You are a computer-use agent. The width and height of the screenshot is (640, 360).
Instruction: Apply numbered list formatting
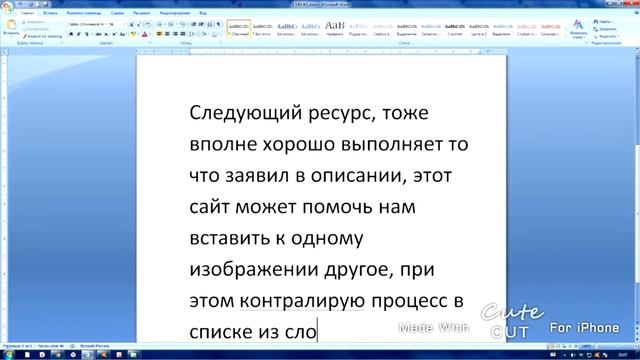[x=172, y=24]
